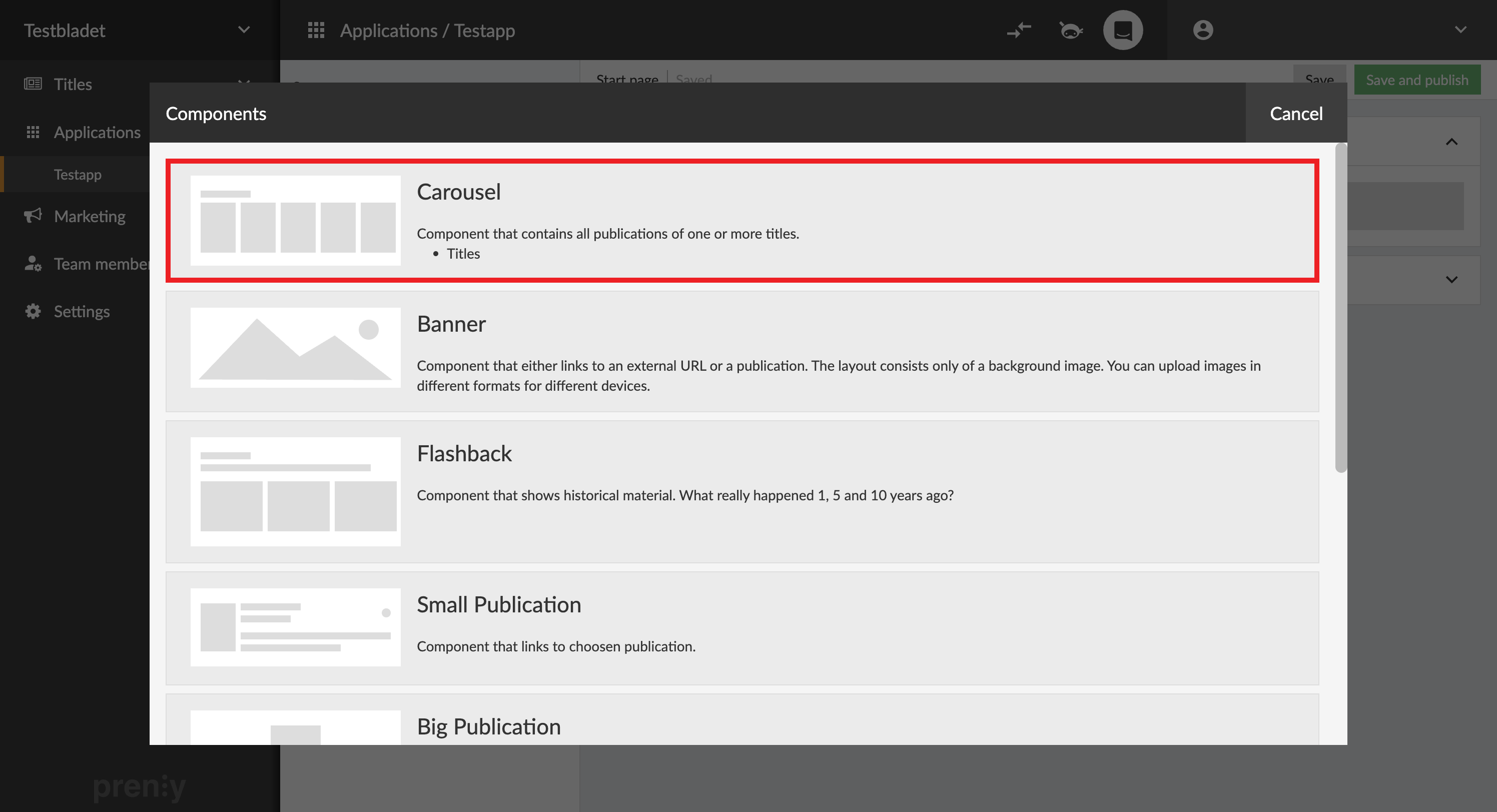This screenshot has width=1497, height=812.
Task: Click the Components dialog scrollbar
Action: (x=1341, y=308)
